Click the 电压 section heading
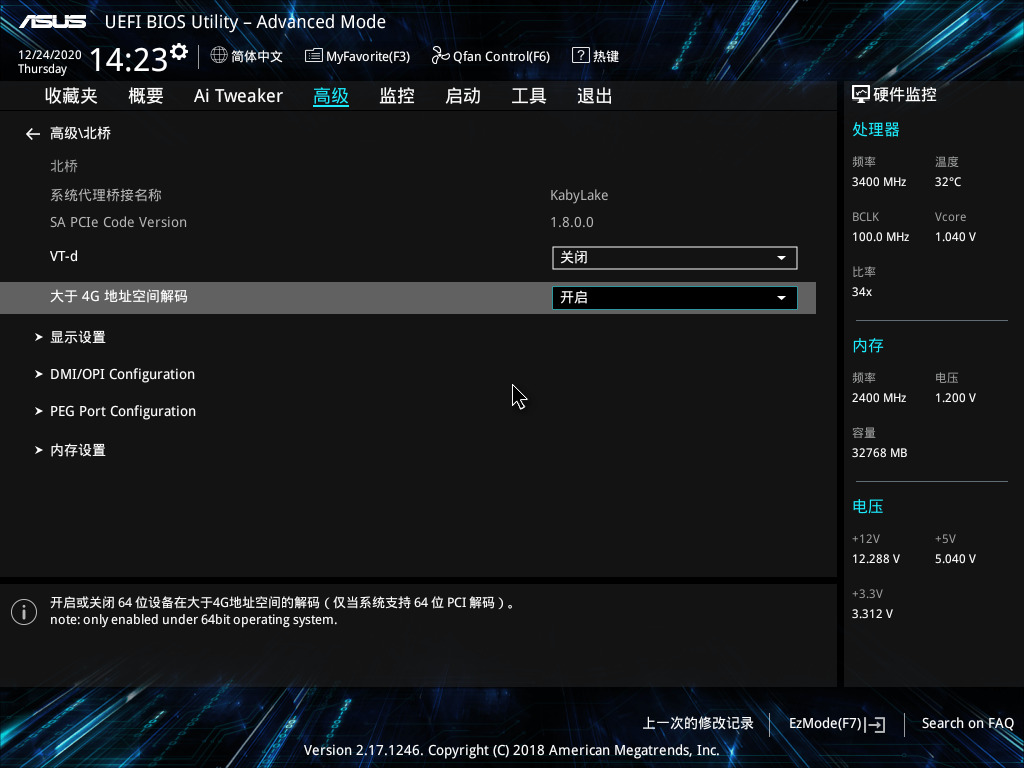 pyautogui.click(x=868, y=506)
